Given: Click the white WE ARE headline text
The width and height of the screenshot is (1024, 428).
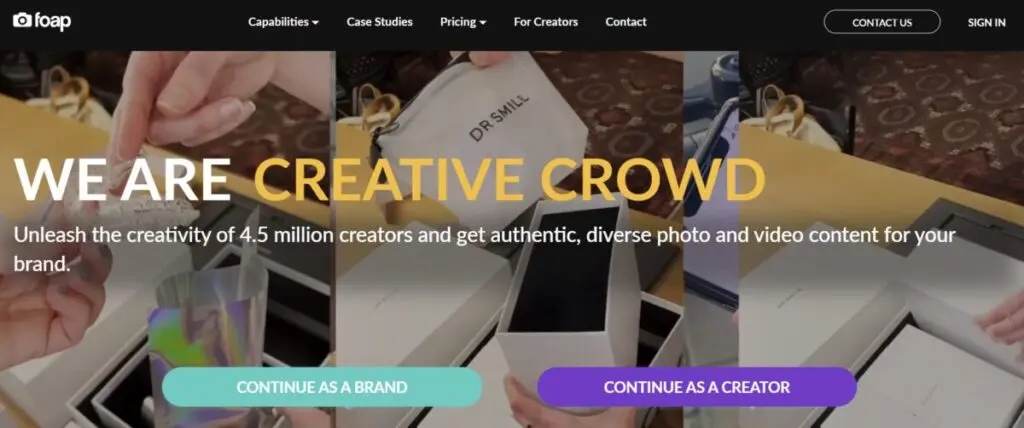Looking at the screenshot, I should coord(122,178).
